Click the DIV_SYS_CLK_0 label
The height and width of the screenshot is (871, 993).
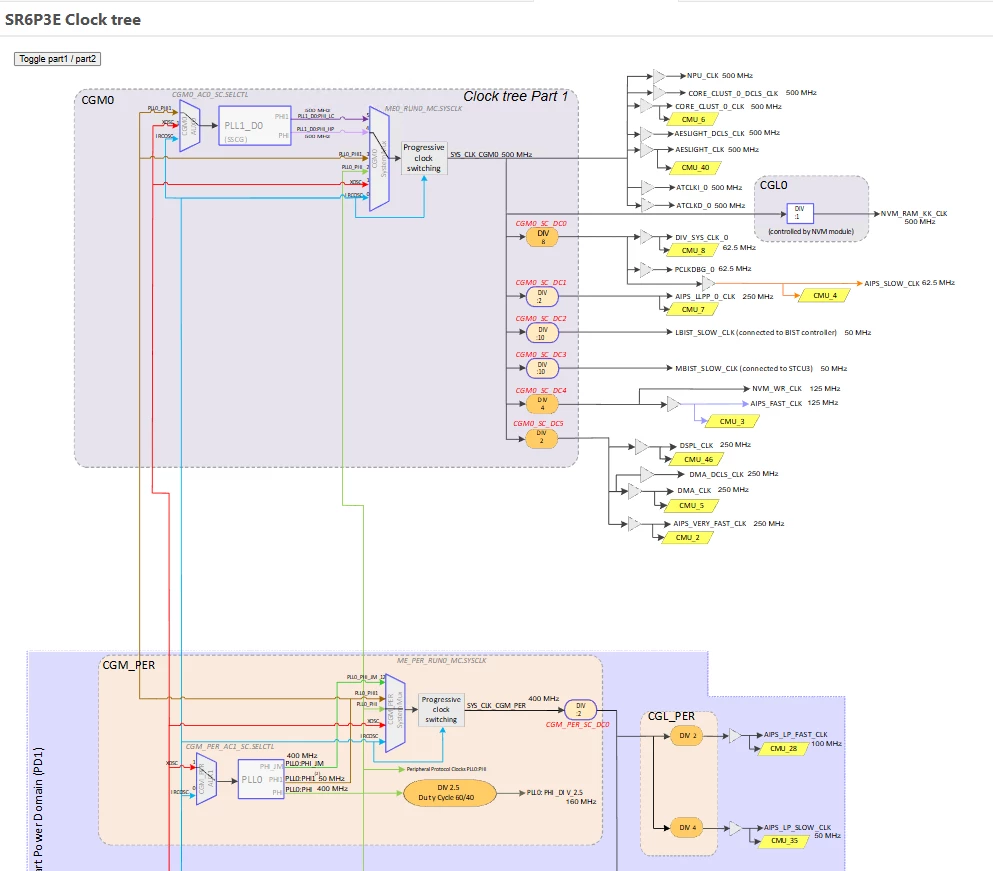coord(702,238)
